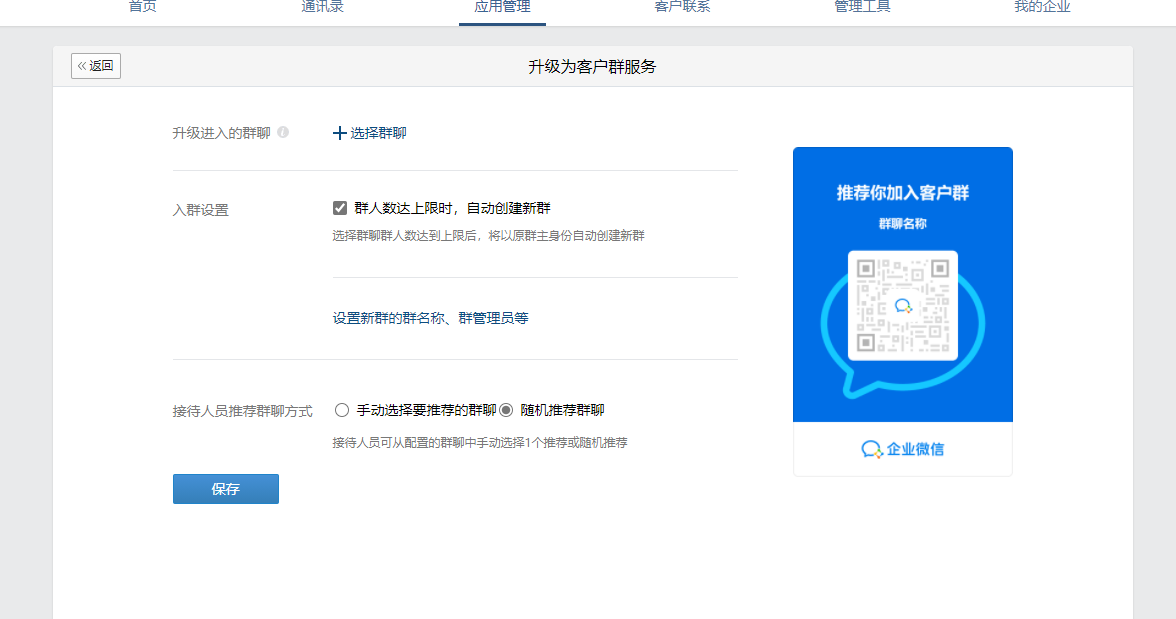Click the hint text 接待人员可从配置的群聊中手动选择
The height and width of the screenshot is (619, 1176).
coord(480,443)
